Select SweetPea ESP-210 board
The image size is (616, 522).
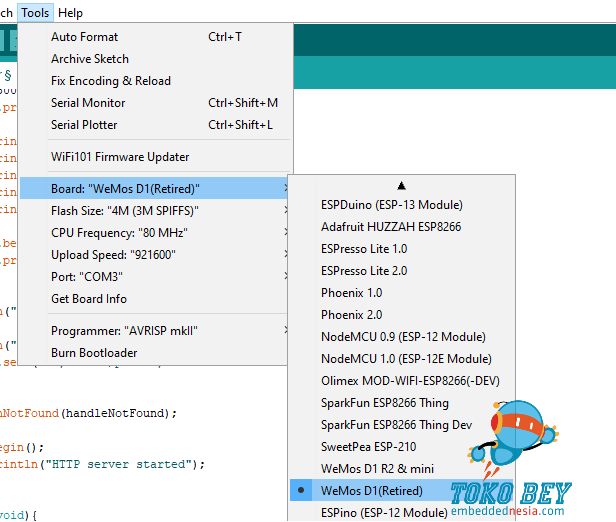coord(402,447)
